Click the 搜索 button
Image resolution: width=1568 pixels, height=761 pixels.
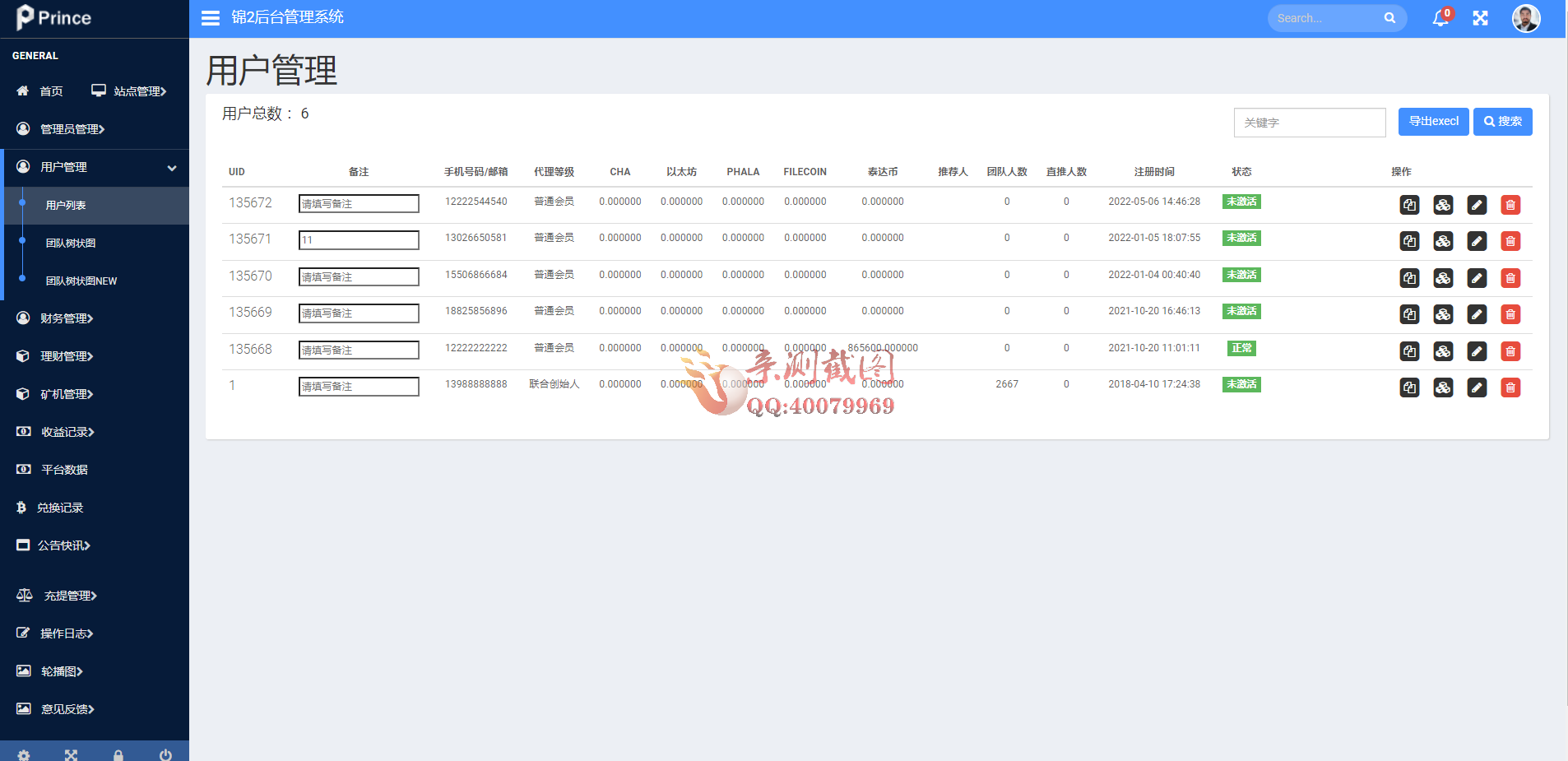pyautogui.click(x=1502, y=122)
